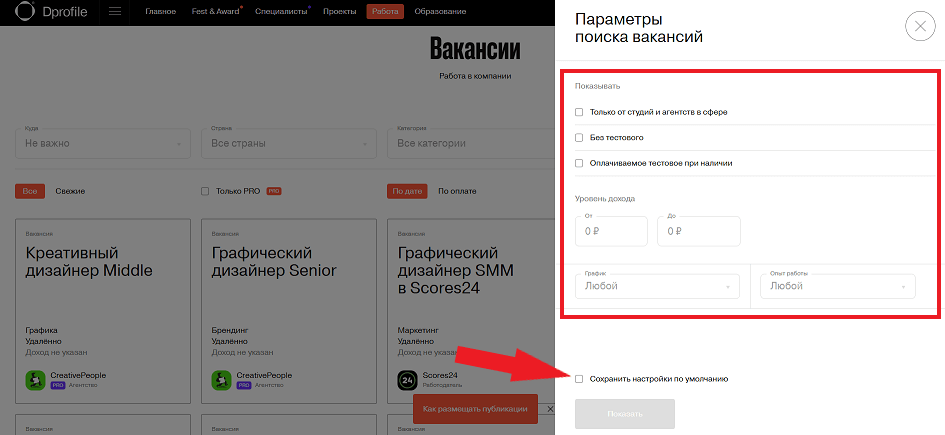Click the PRO badge beside Только PRO

point(274,191)
